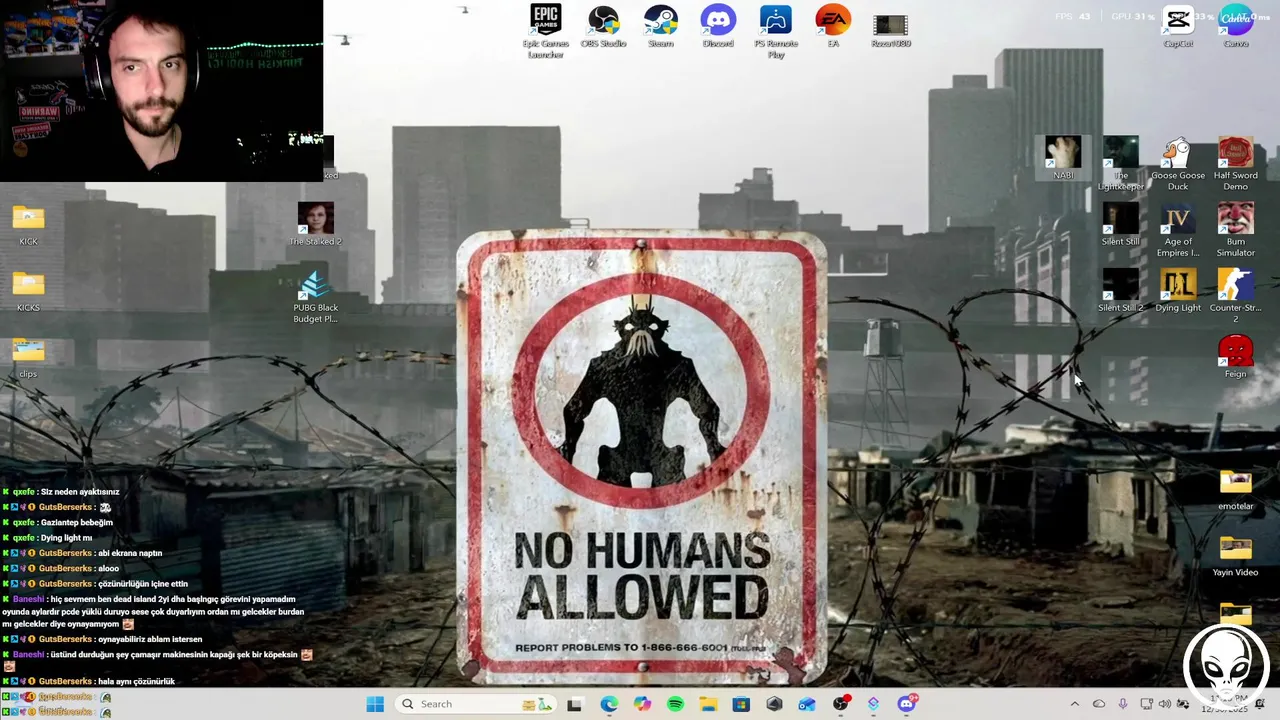The image size is (1280, 720).
Task: Select the emotelar folder
Action: coord(1236,490)
